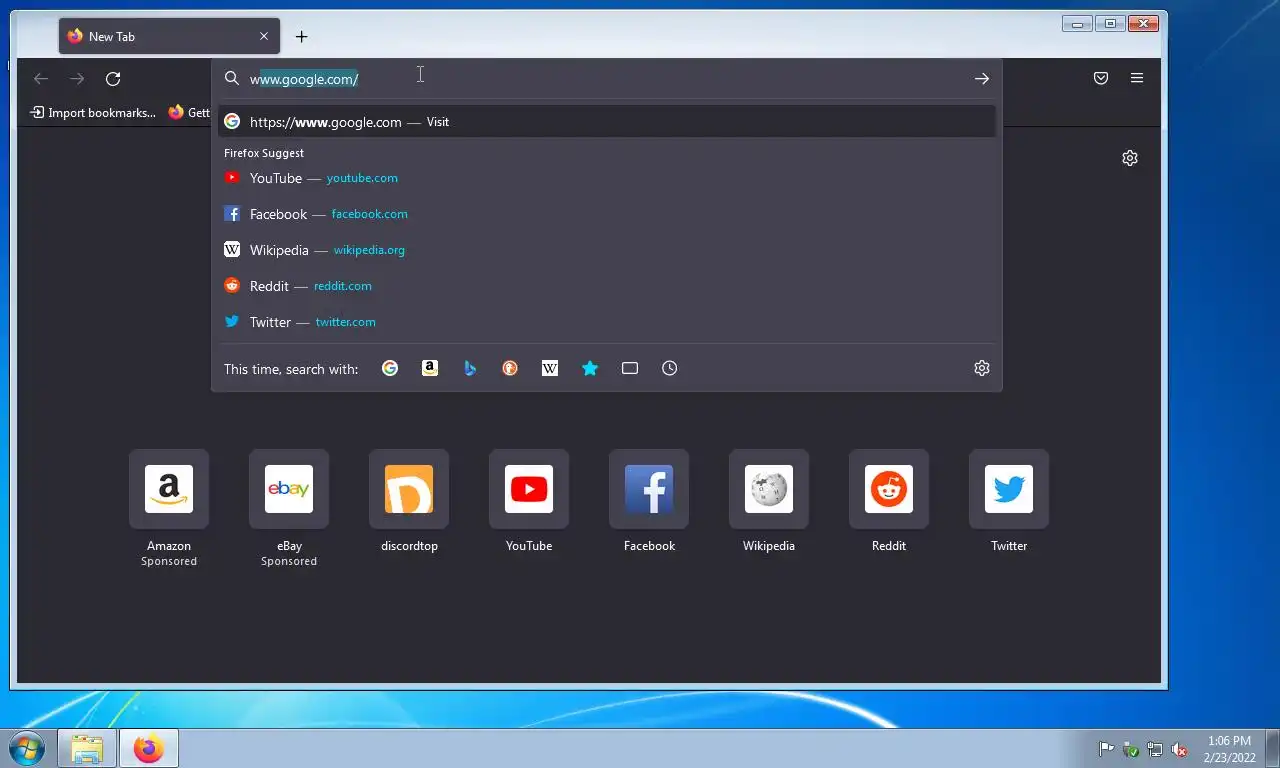Click the Action Center flag tray icon

pos(1107,749)
